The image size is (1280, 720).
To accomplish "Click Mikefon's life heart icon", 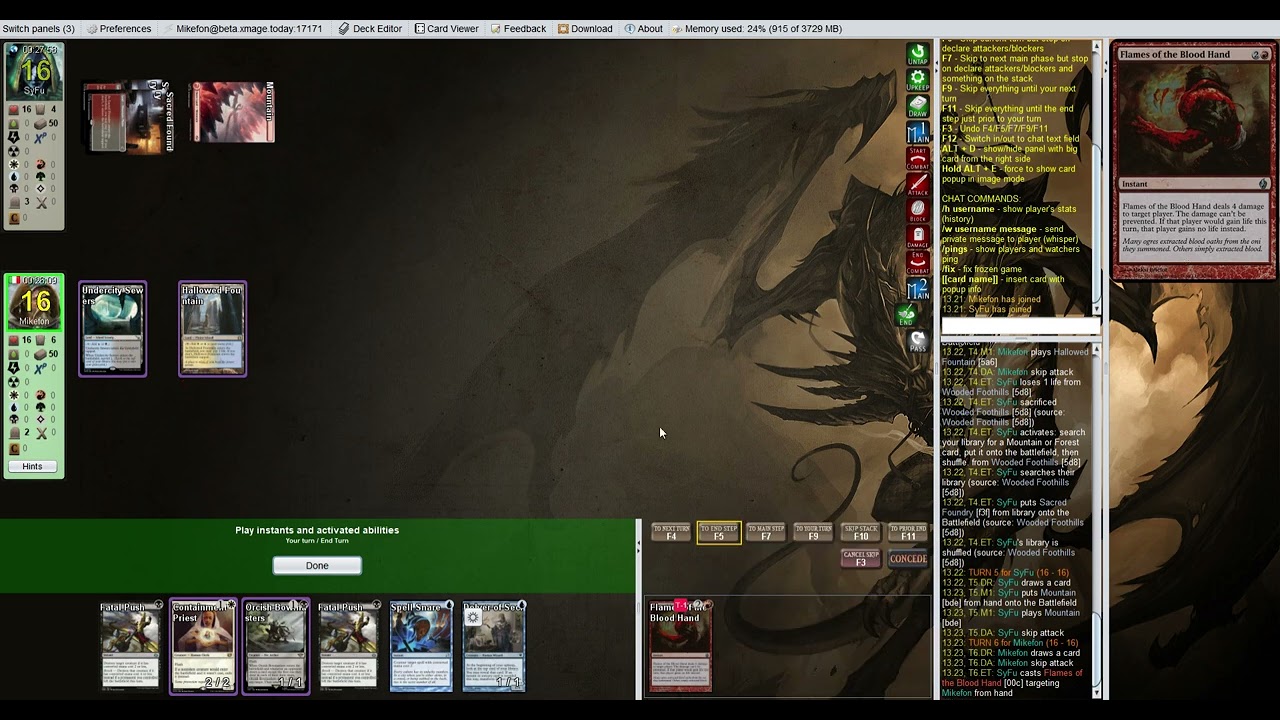I will coord(14,340).
